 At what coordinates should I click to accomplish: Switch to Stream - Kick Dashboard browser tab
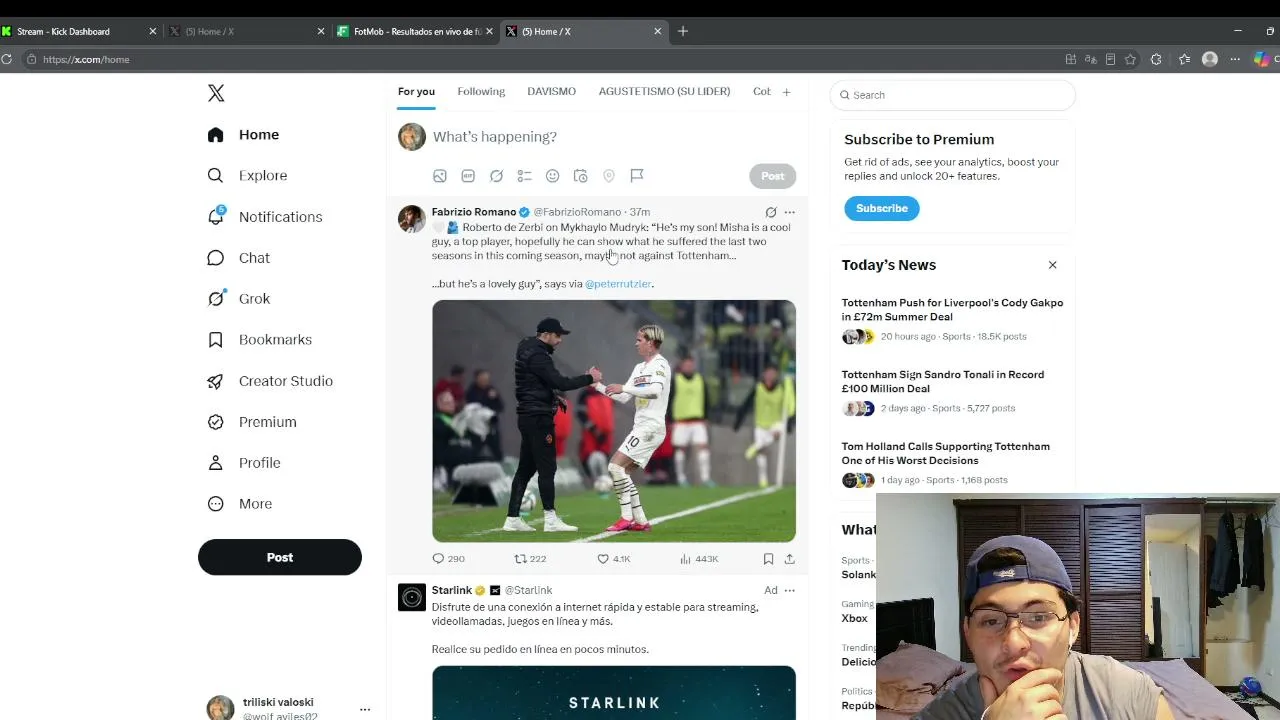[80, 31]
